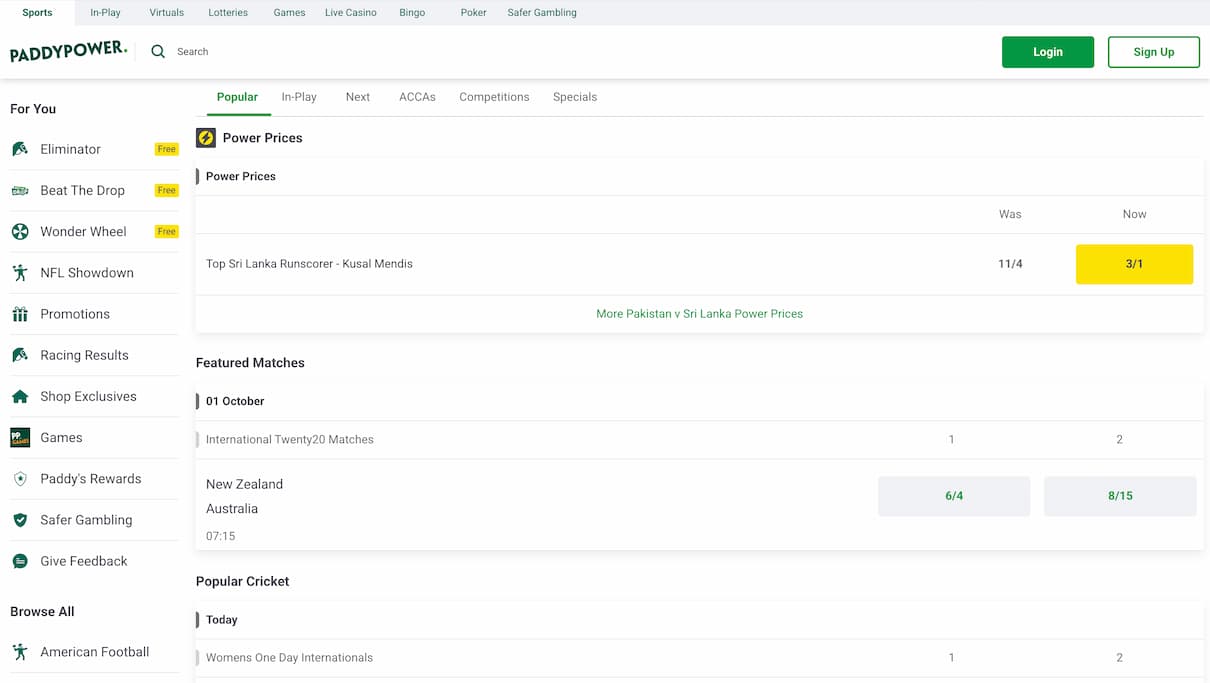Open More Pakistan v Sri Lanka Power Prices
Screen dimensions: 1210x683
point(699,314)
